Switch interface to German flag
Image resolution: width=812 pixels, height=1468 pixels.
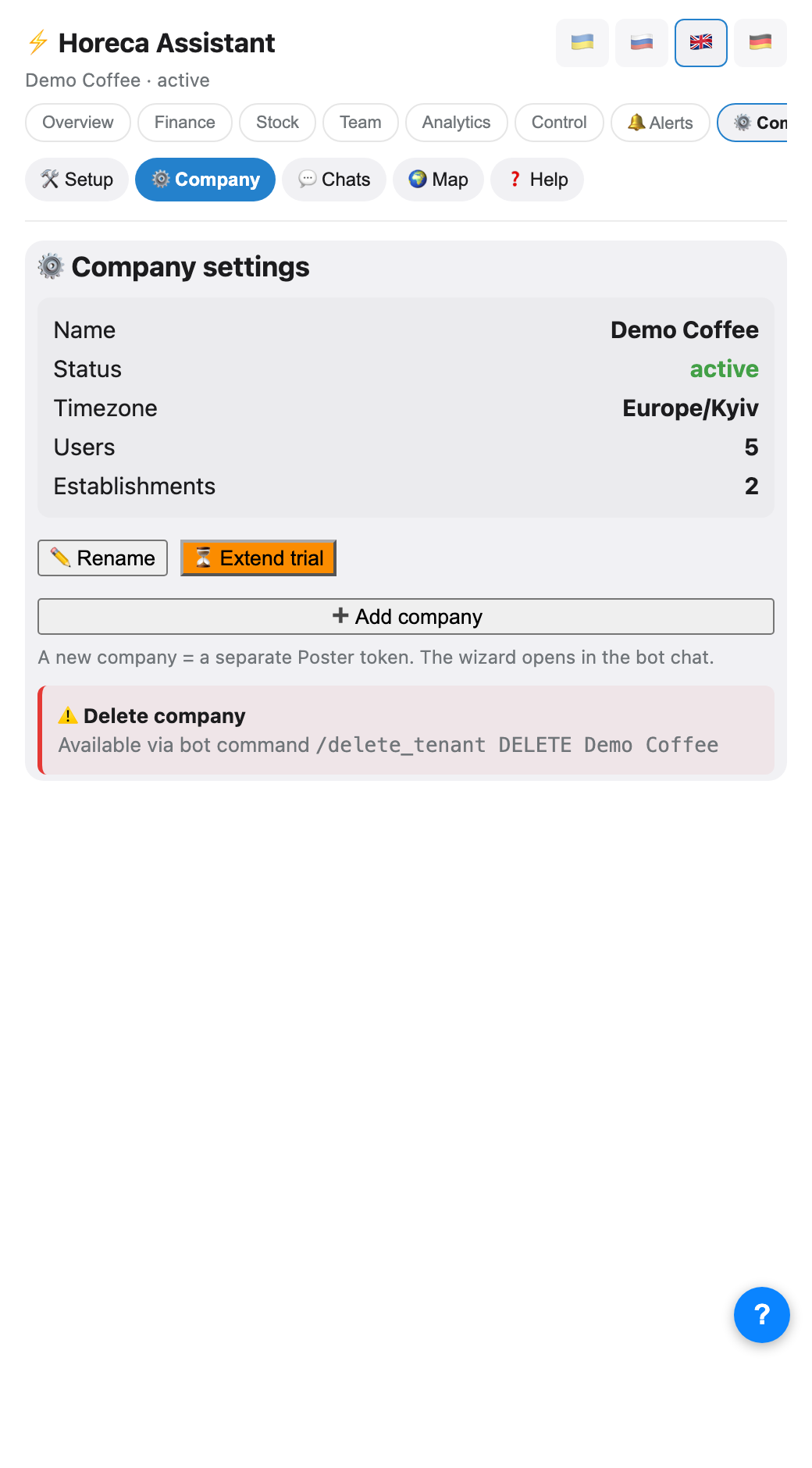coord(760,43)
